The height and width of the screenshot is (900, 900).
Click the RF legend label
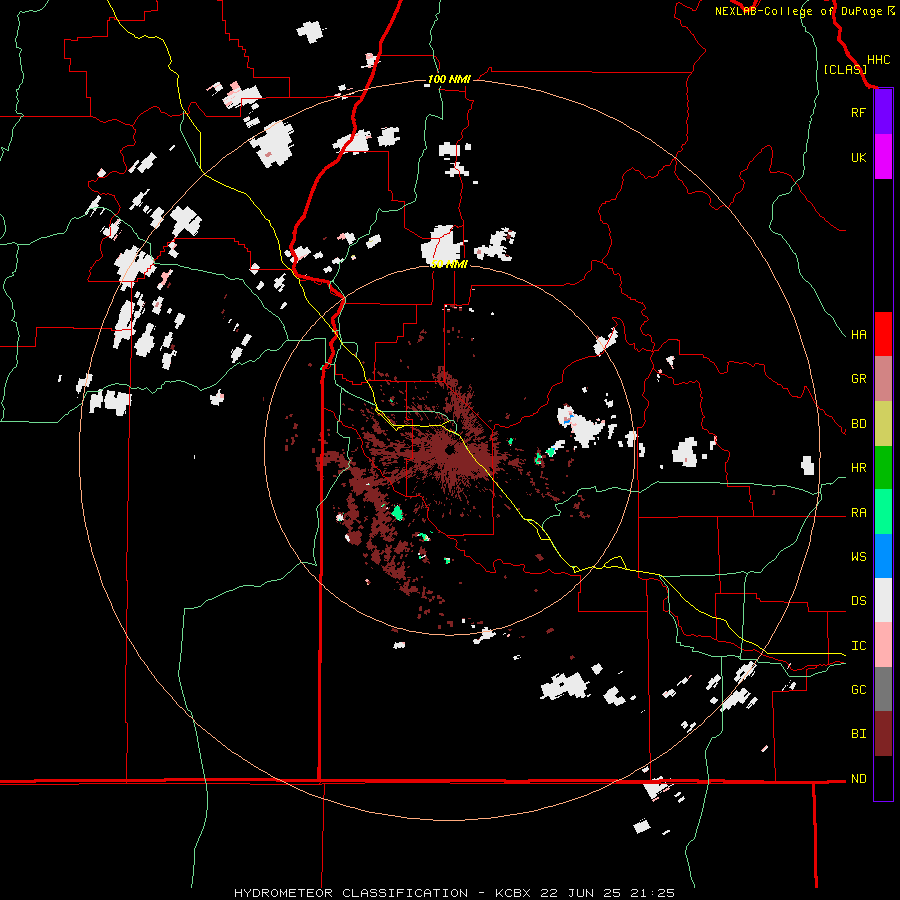pyautogui.click(x=858, y=112)
